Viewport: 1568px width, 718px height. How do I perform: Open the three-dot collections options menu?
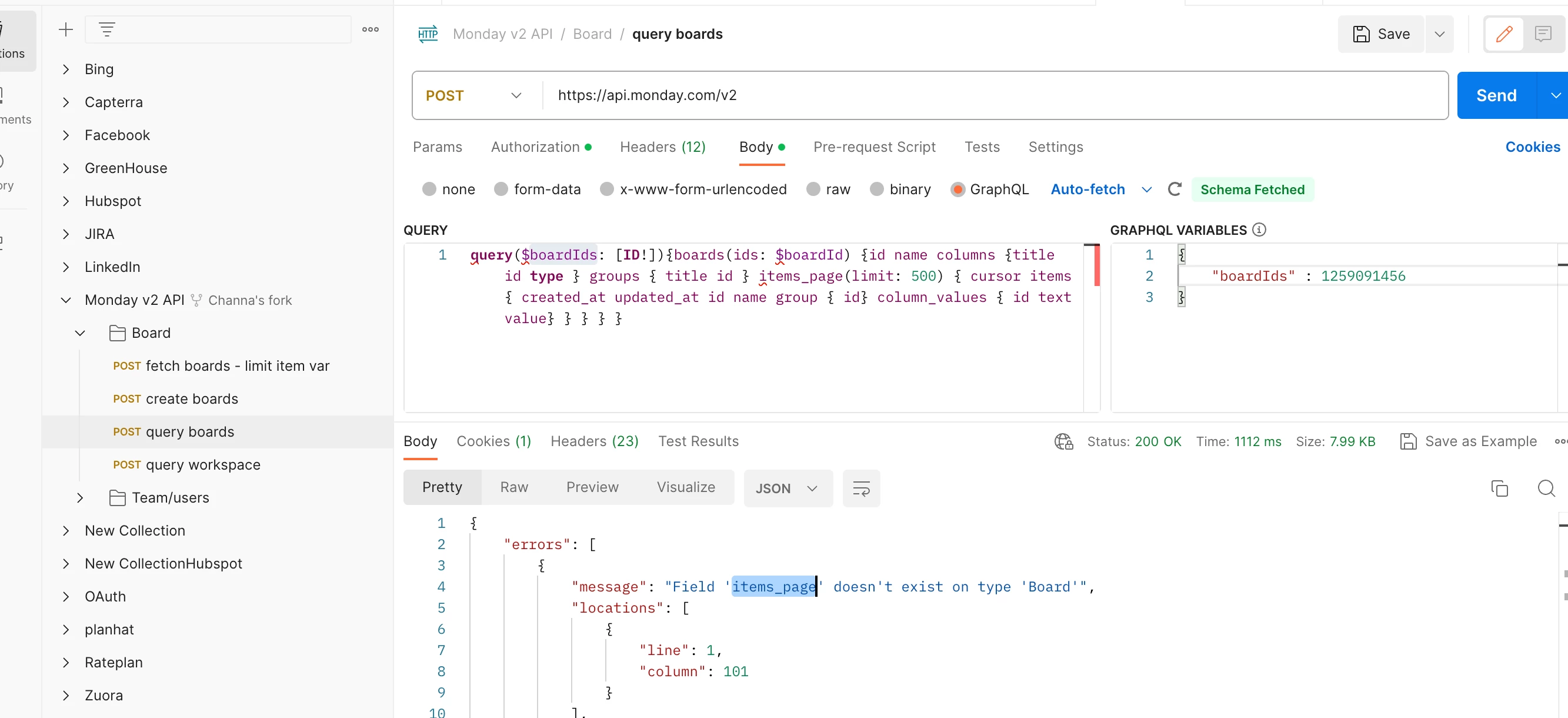[370, 29]
